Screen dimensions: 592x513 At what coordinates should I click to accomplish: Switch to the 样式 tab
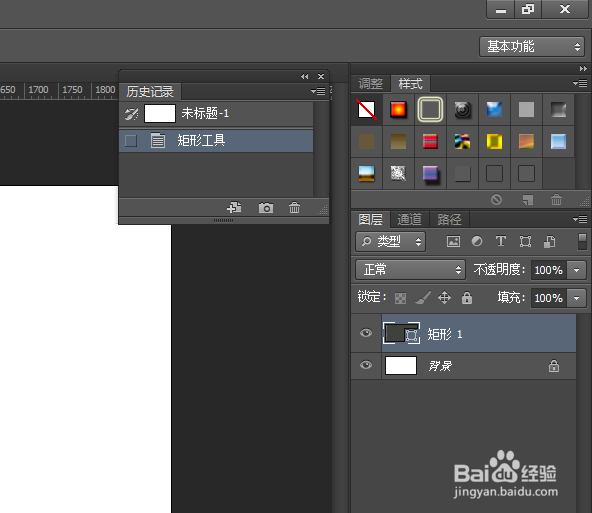coord(410,84)
